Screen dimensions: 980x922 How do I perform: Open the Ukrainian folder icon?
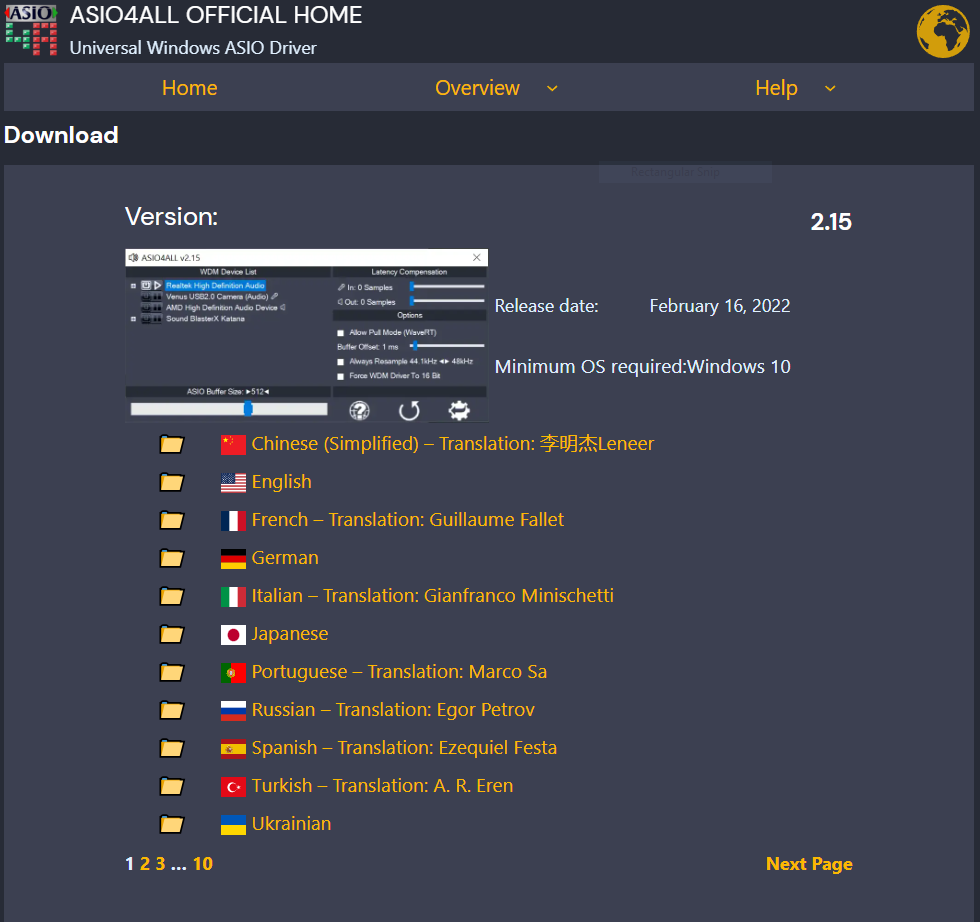click(171, 824)
